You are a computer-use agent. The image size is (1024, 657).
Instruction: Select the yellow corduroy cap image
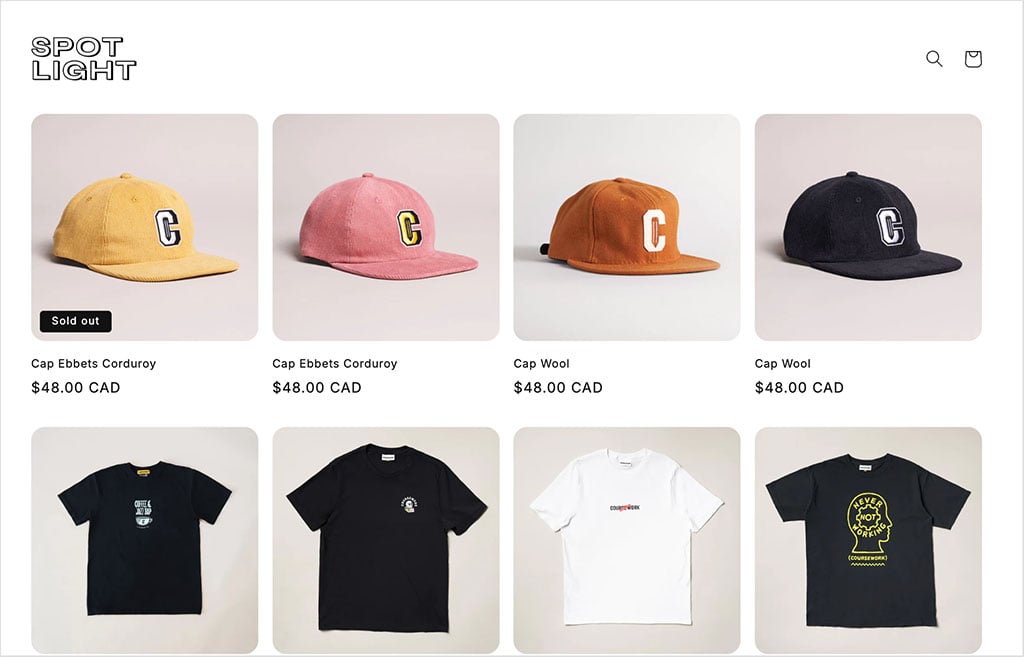[x=144, y=227]
